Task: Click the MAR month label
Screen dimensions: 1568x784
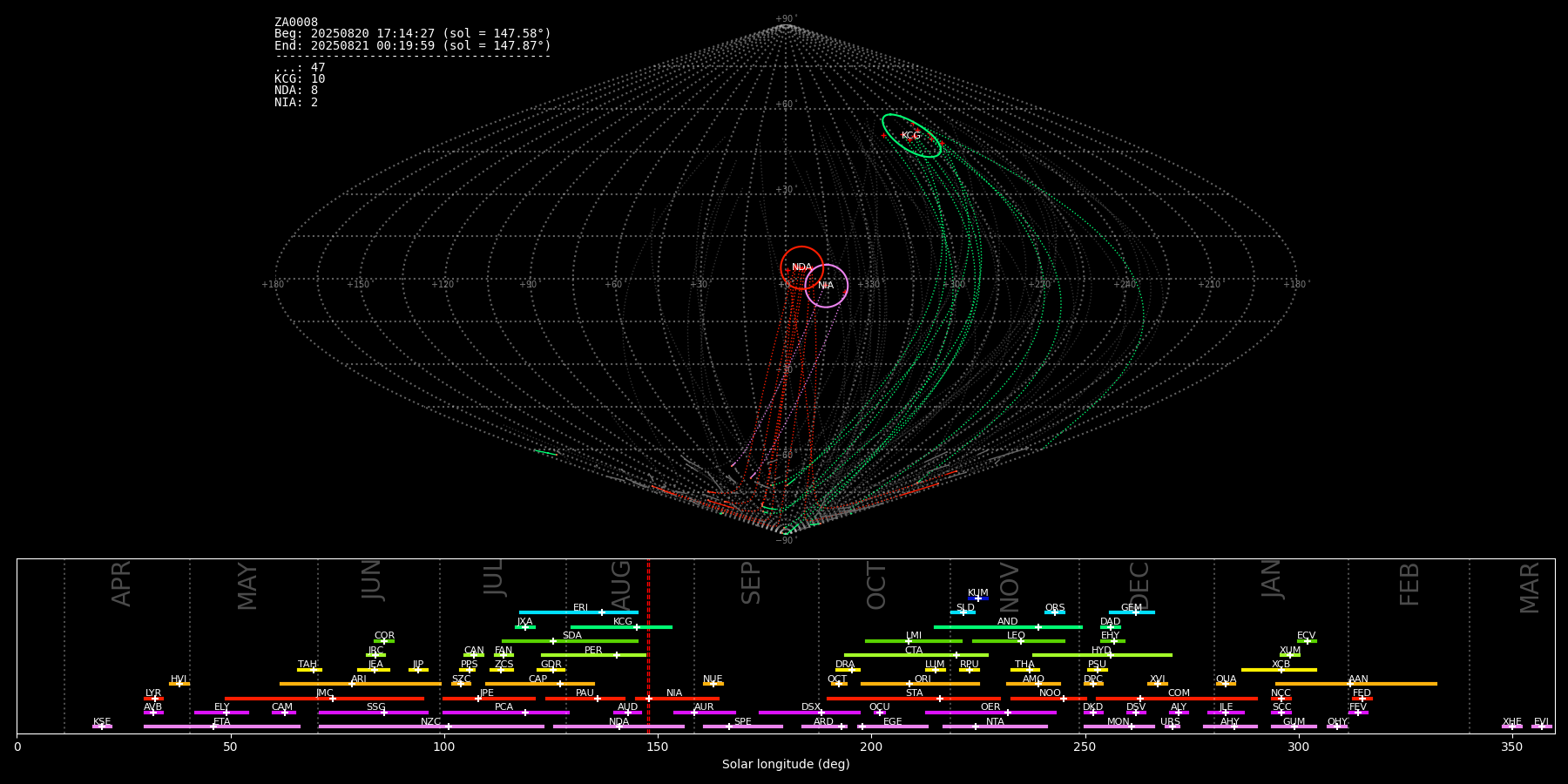Action: pos(1530,588)
